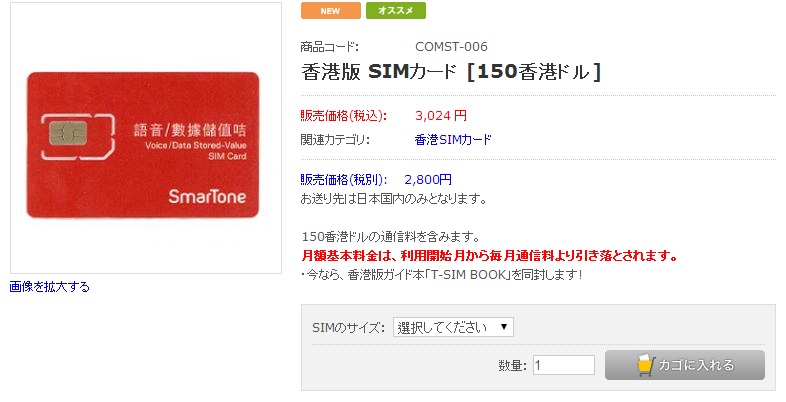
Task: Click the green オススメ badge
Action: 396,11
